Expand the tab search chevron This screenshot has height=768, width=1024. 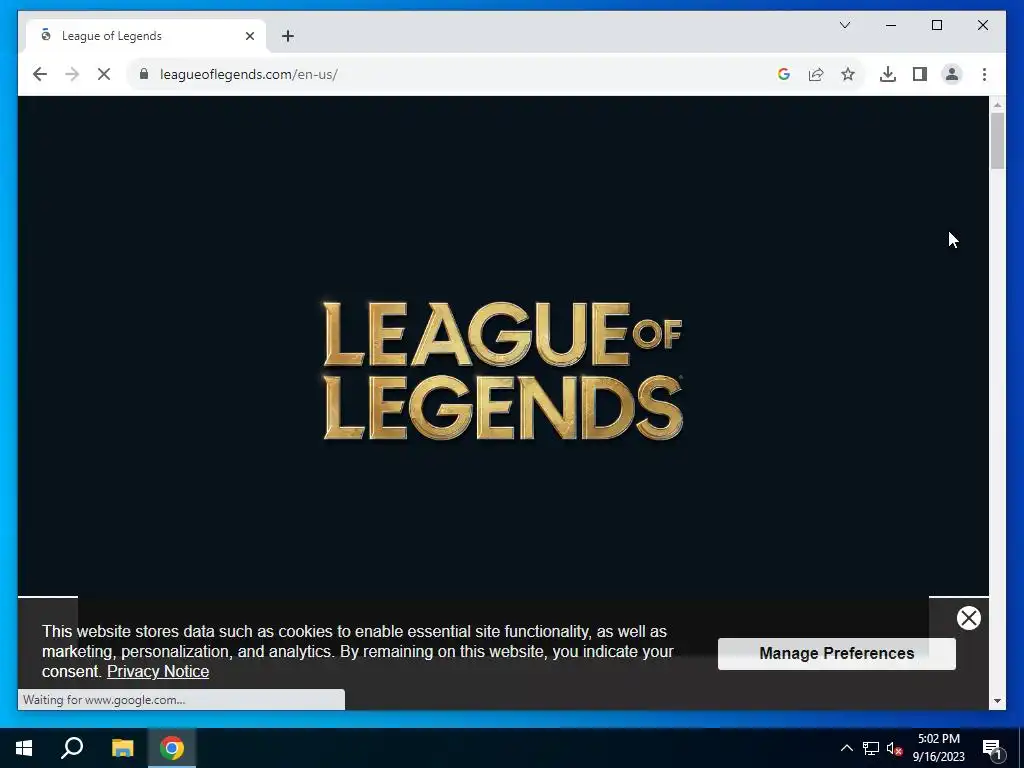click(844, 25)
